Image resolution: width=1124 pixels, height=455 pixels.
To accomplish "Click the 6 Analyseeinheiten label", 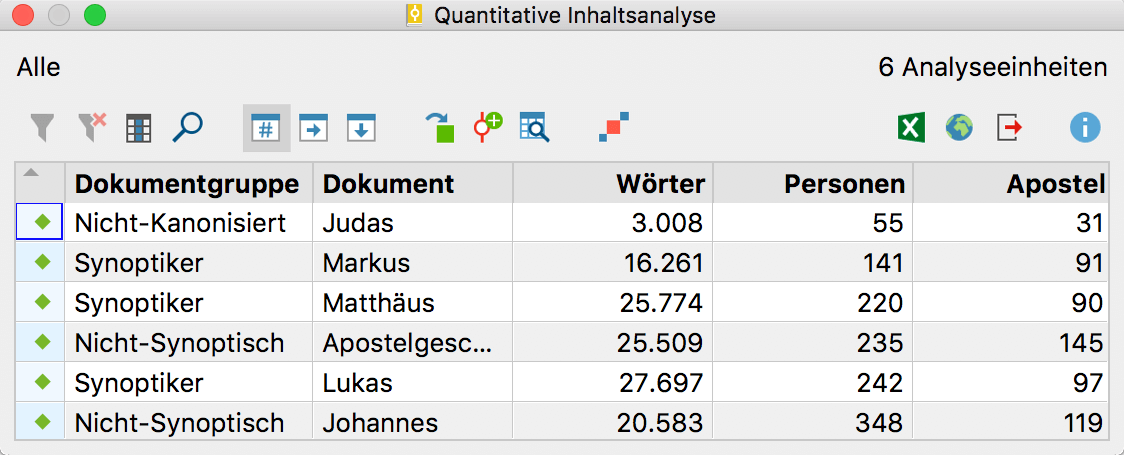I will 993,67.
